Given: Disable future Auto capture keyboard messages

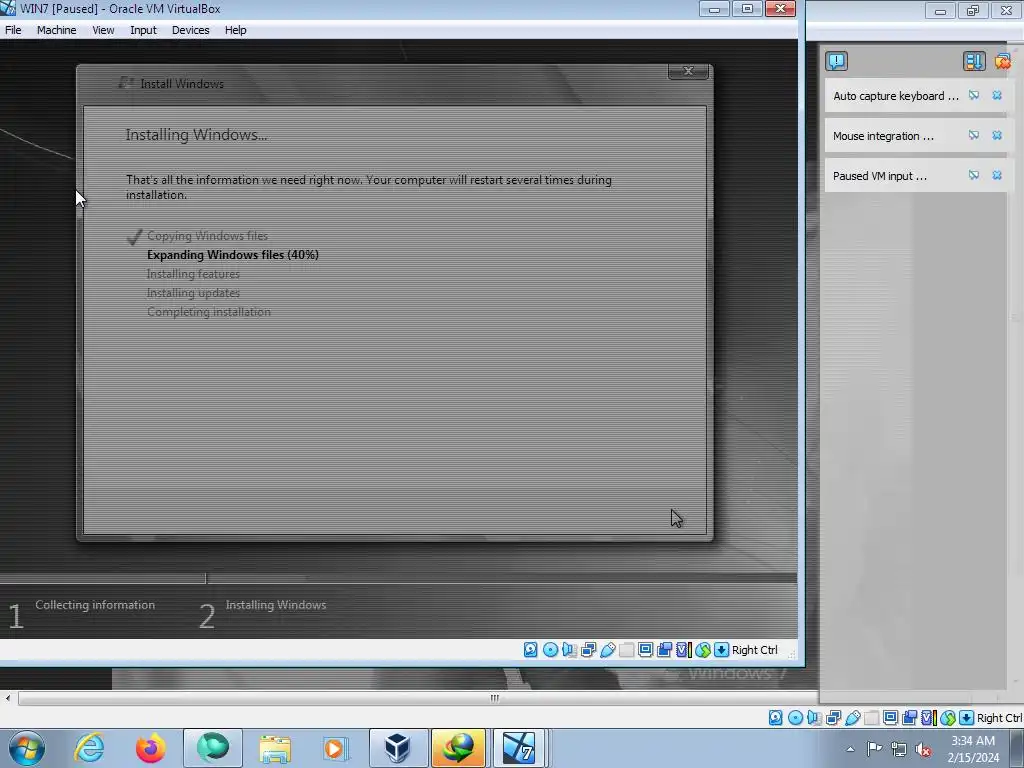Looking at the screenshot, I should [x=974, y=95].
